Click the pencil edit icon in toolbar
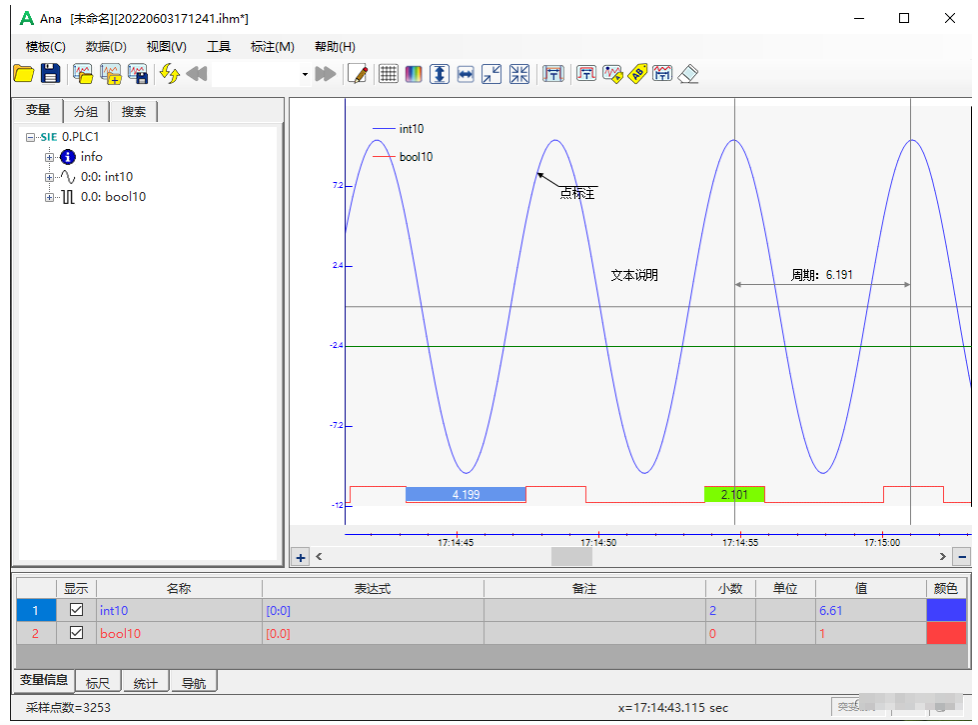This screenshot has height=725, width=978. [358, 74]
